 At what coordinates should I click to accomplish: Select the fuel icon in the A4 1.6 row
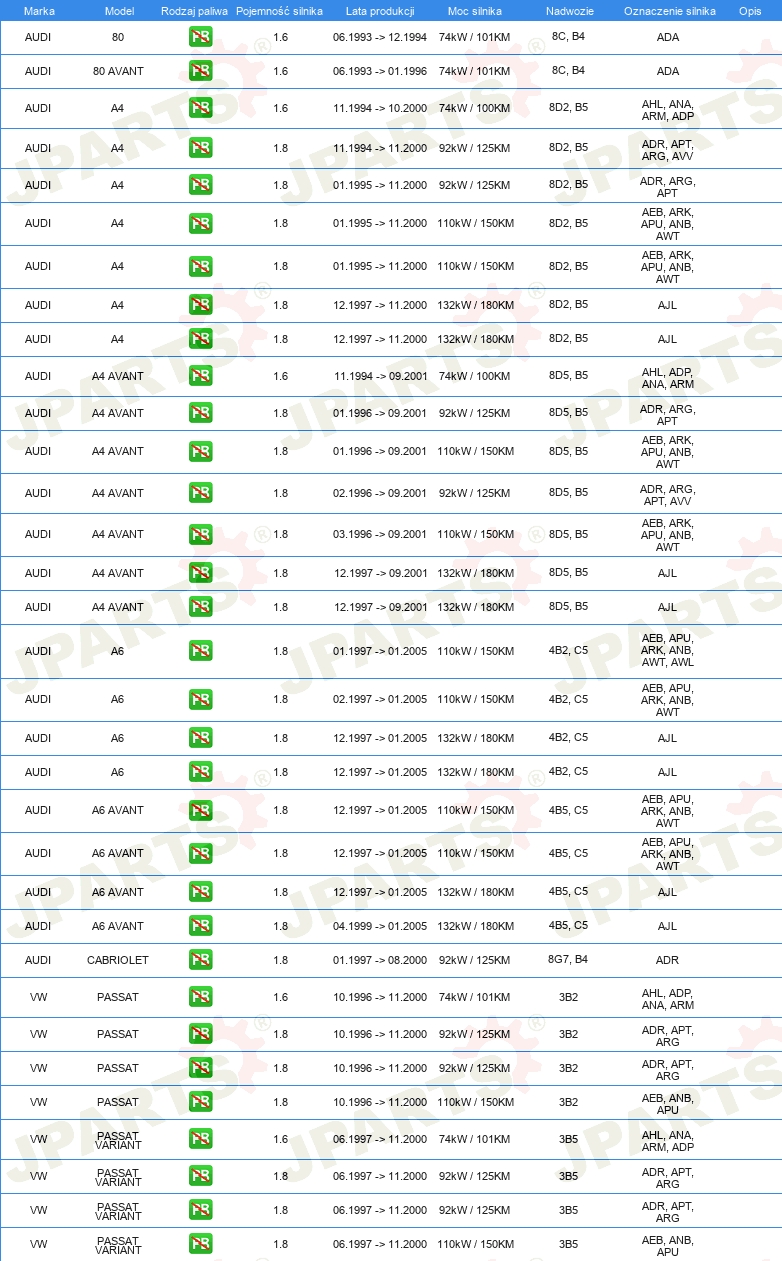(x=200, y=108)
